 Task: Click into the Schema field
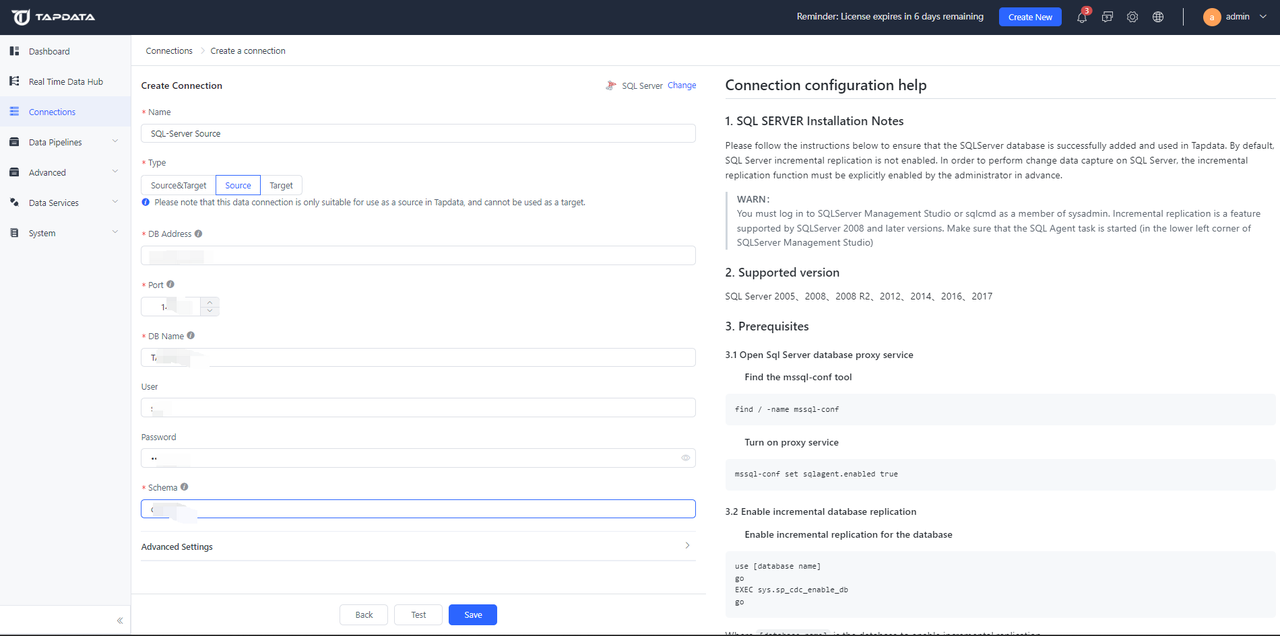click(418, 509)
